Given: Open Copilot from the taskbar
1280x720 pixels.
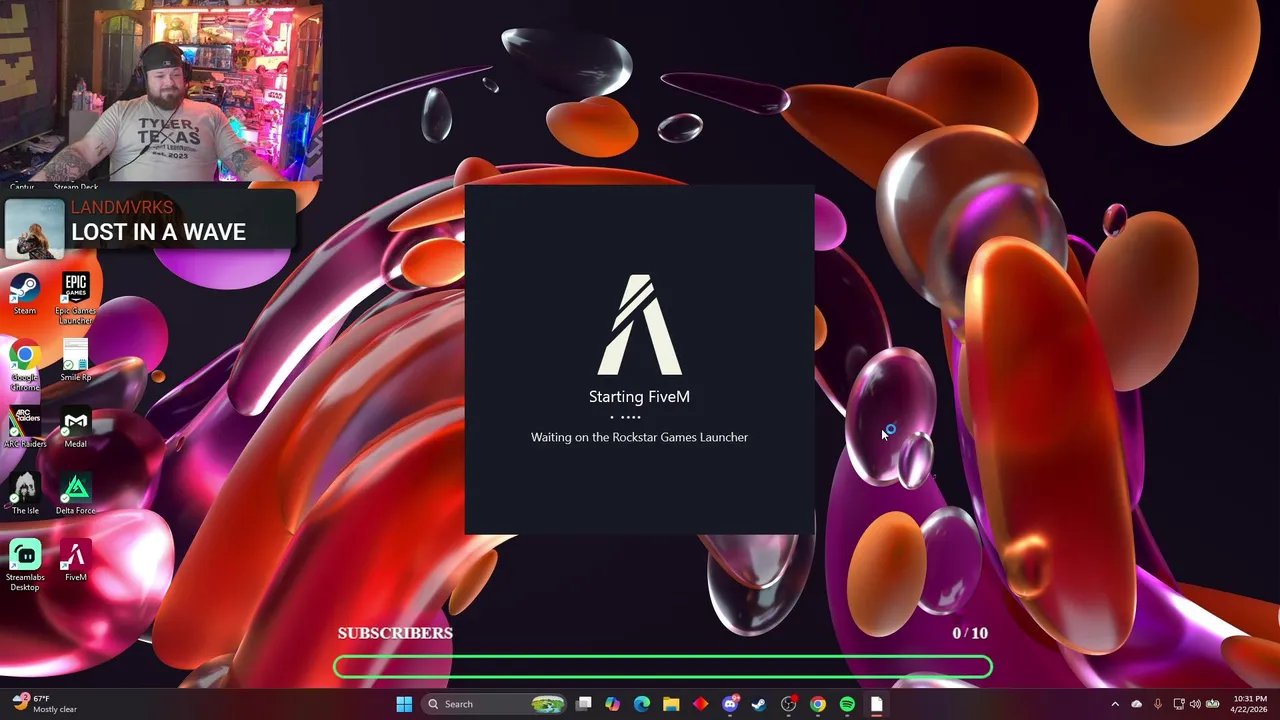Looking at the screenshot, I should [x=613, y=704].
